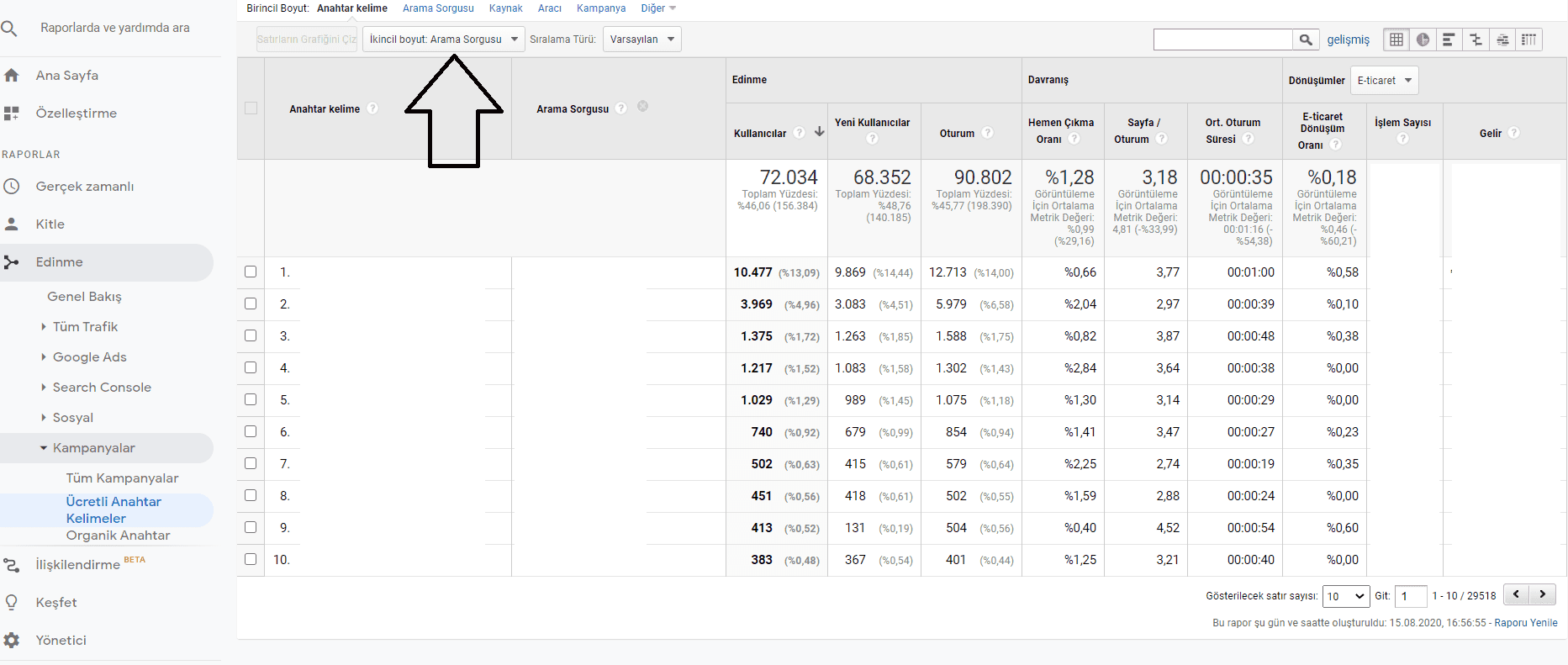This screenshot has height=665, width=1568.
Task: Select the Kaynak primary dimension
Action: (x=505, y=8)
